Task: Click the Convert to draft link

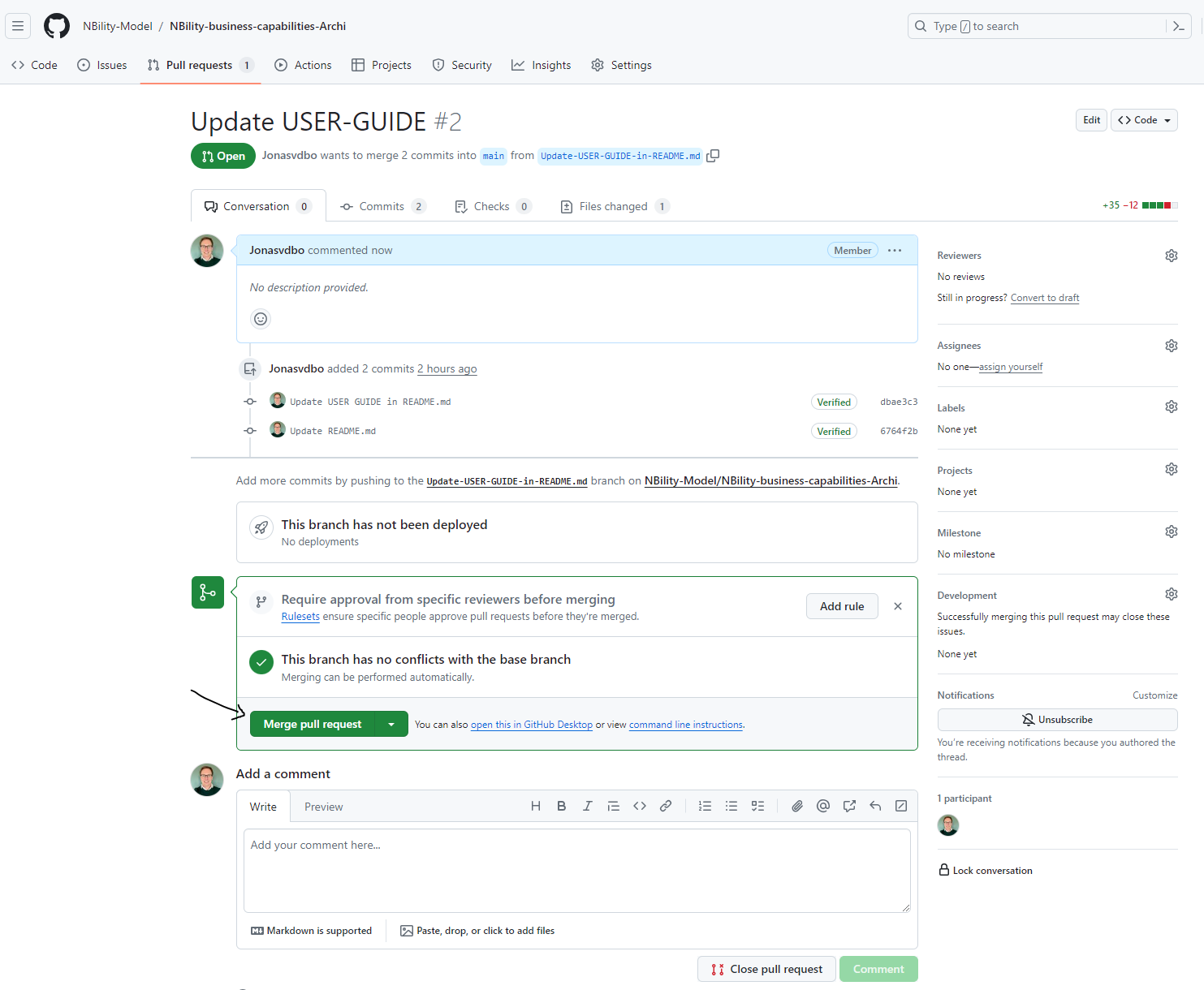Action: coord(1044,298)
